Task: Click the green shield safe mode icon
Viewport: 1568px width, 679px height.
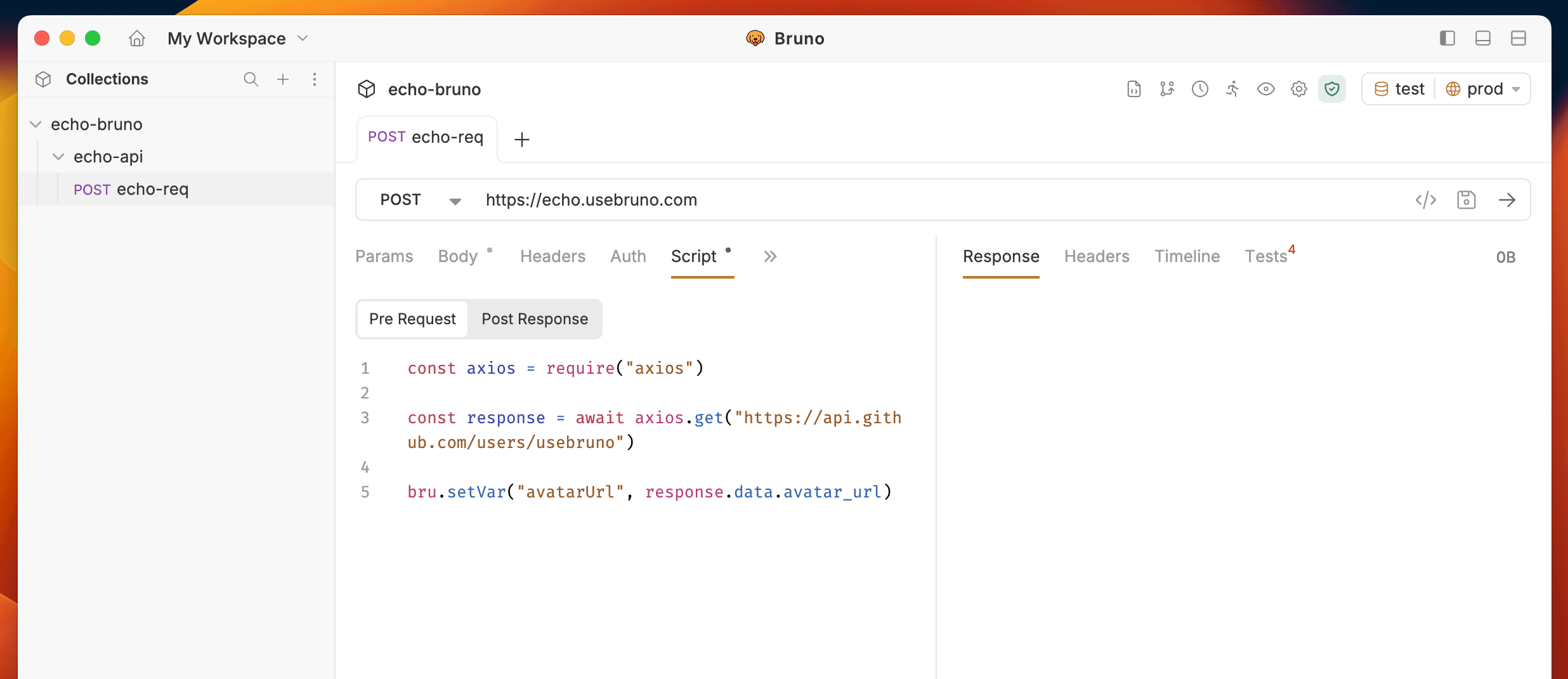Action: [x=1331, y=89]
